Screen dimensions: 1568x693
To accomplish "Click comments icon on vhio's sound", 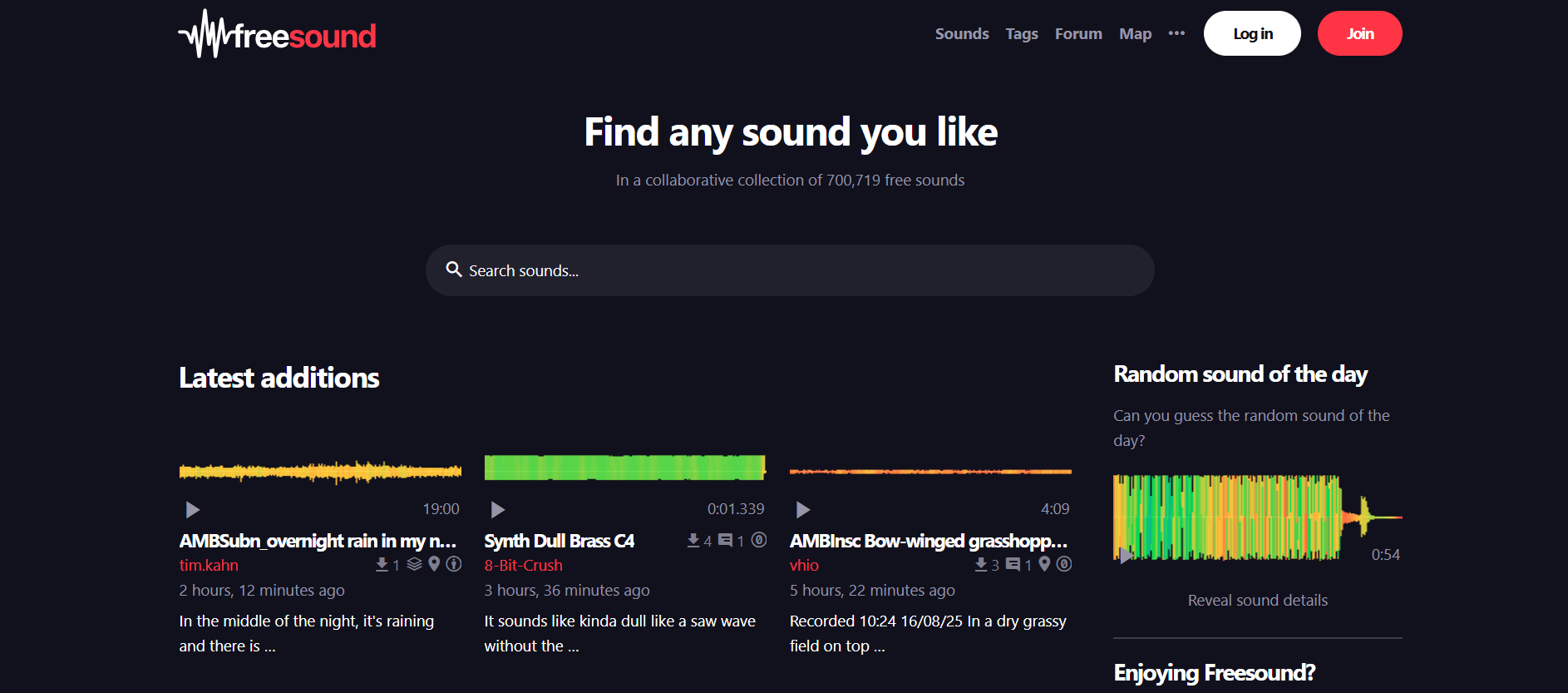I will (x=1013, y=565).
